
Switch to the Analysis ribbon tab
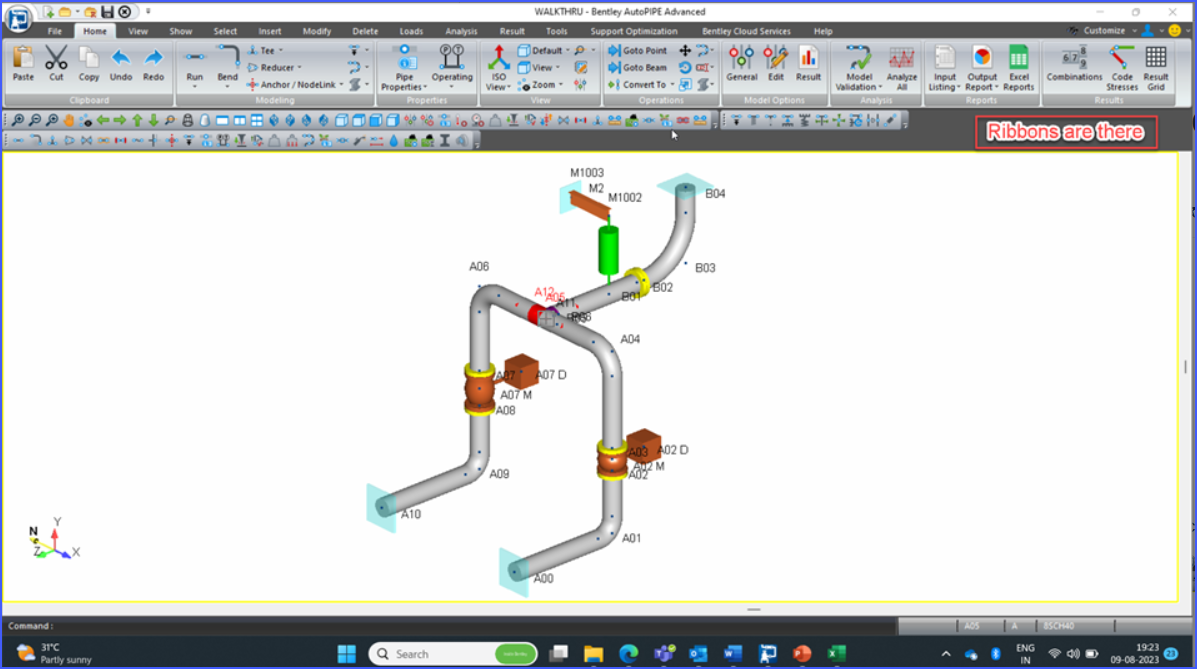(461, 31)
